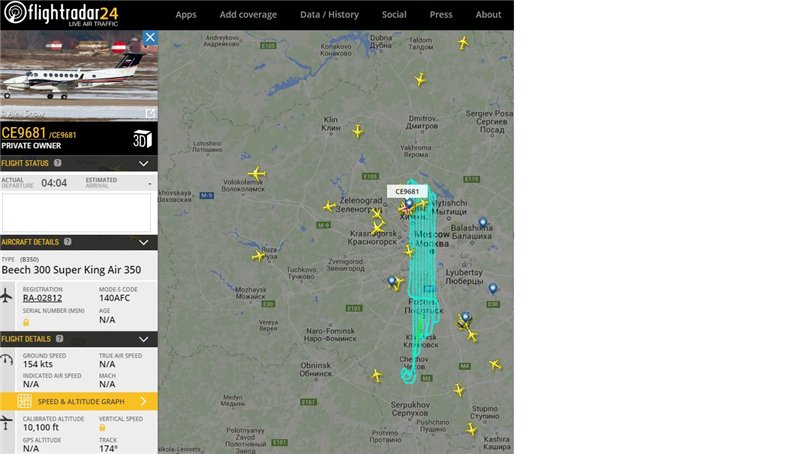Viewport: 800px width, 454px height.
Task: Open the Data / History menu
Action: [329, 15]
